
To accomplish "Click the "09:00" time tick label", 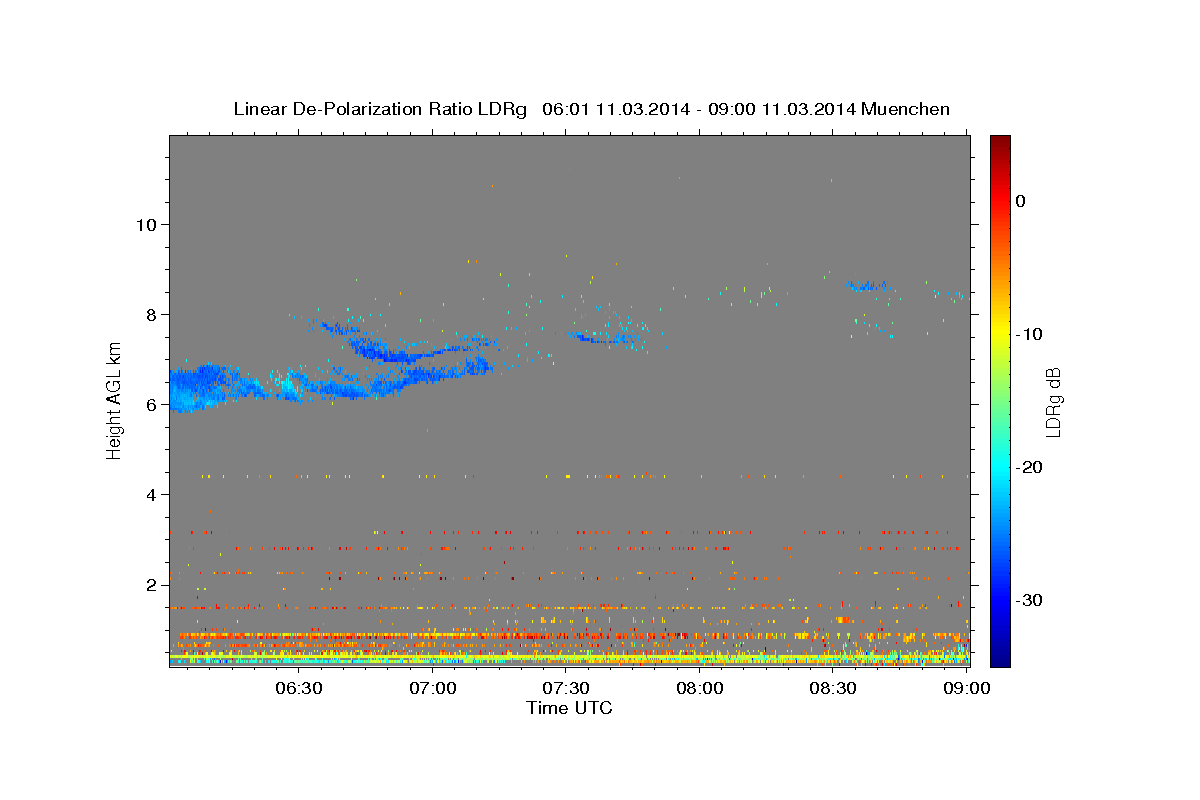I will 967,688.
